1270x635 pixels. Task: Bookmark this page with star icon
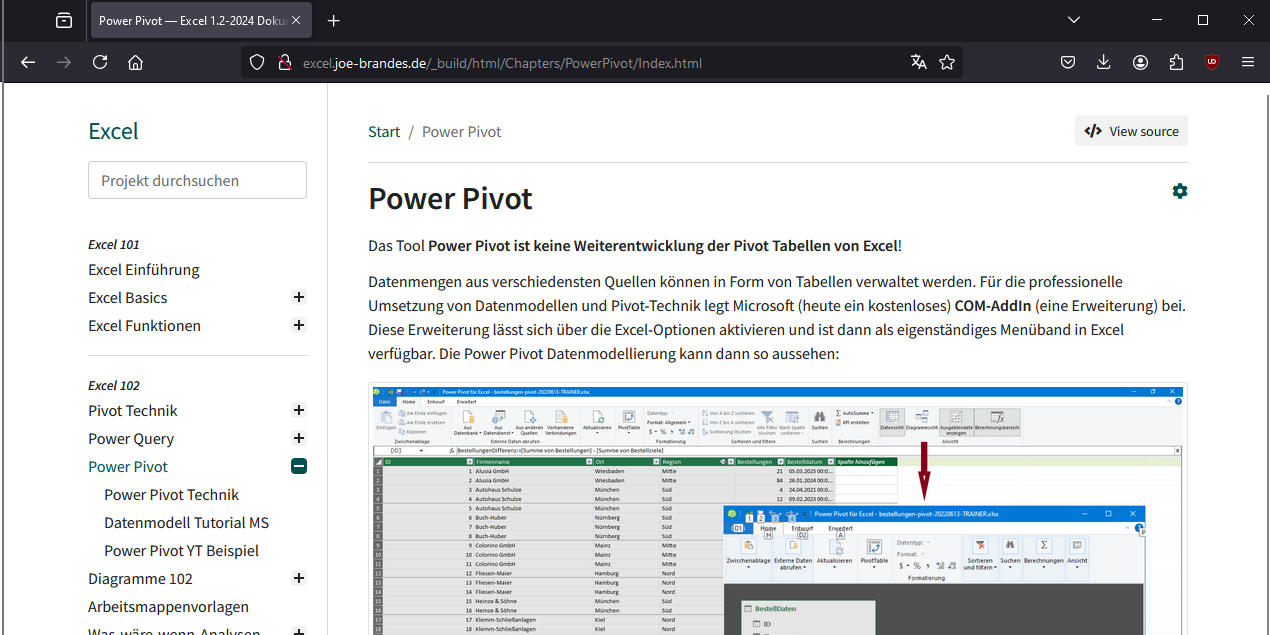coord(947,62)
